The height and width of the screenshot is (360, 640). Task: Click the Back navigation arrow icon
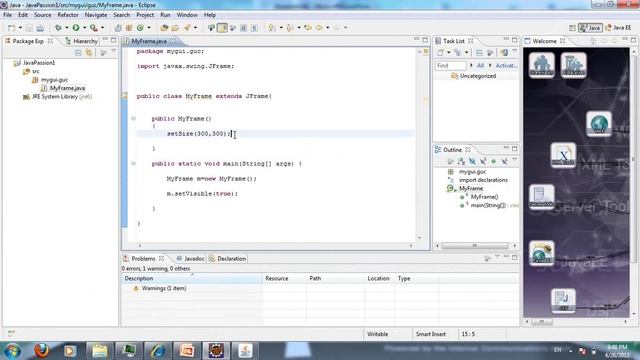point(319,28)
